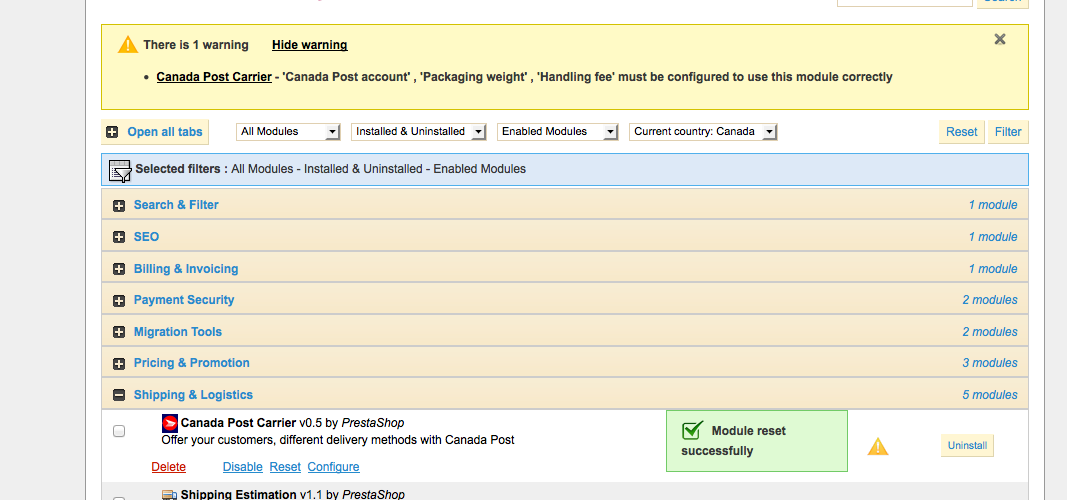Screen dimensions: 1067x500
Task: Click the Canada Post Carrier module logo
Action: pos(170,424)
